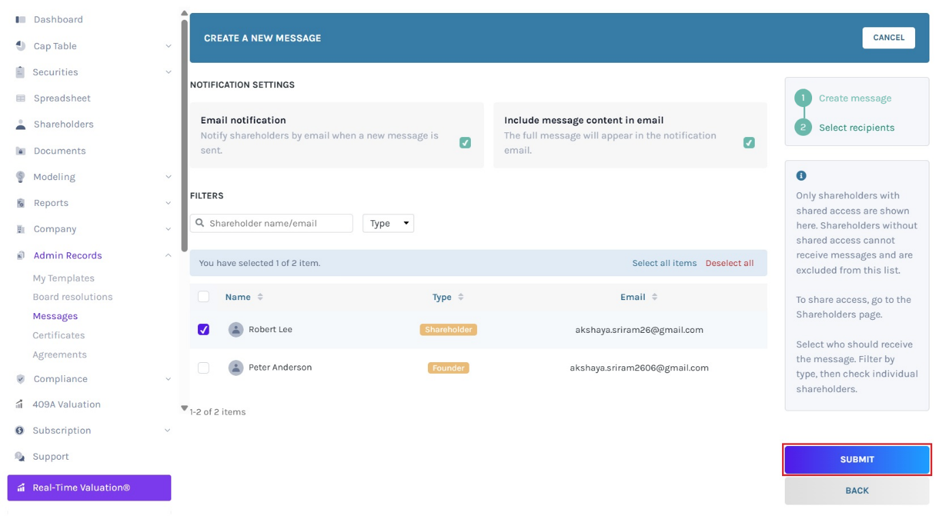The height and width of the screenshot is (519, 939).
Task: Click step 1 circle for Create message
Action: click(803, 98)
